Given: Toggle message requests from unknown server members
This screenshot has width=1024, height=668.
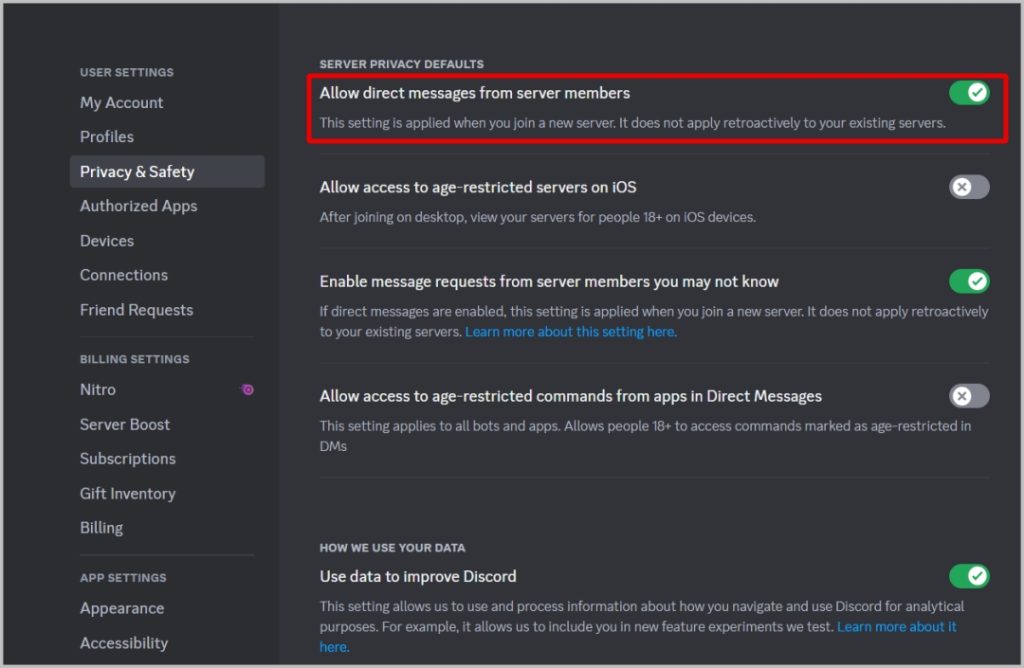Looking at the screenshot, I should (x=969, y=281).
